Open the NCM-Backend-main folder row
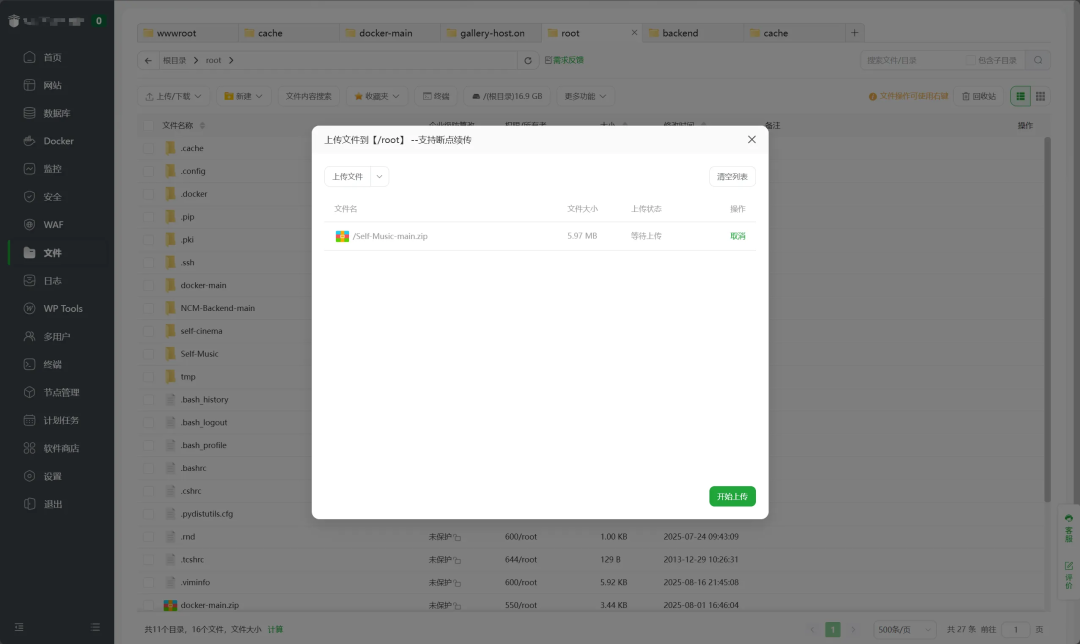This screenshot has width=1080, height=644. [218, 308]
